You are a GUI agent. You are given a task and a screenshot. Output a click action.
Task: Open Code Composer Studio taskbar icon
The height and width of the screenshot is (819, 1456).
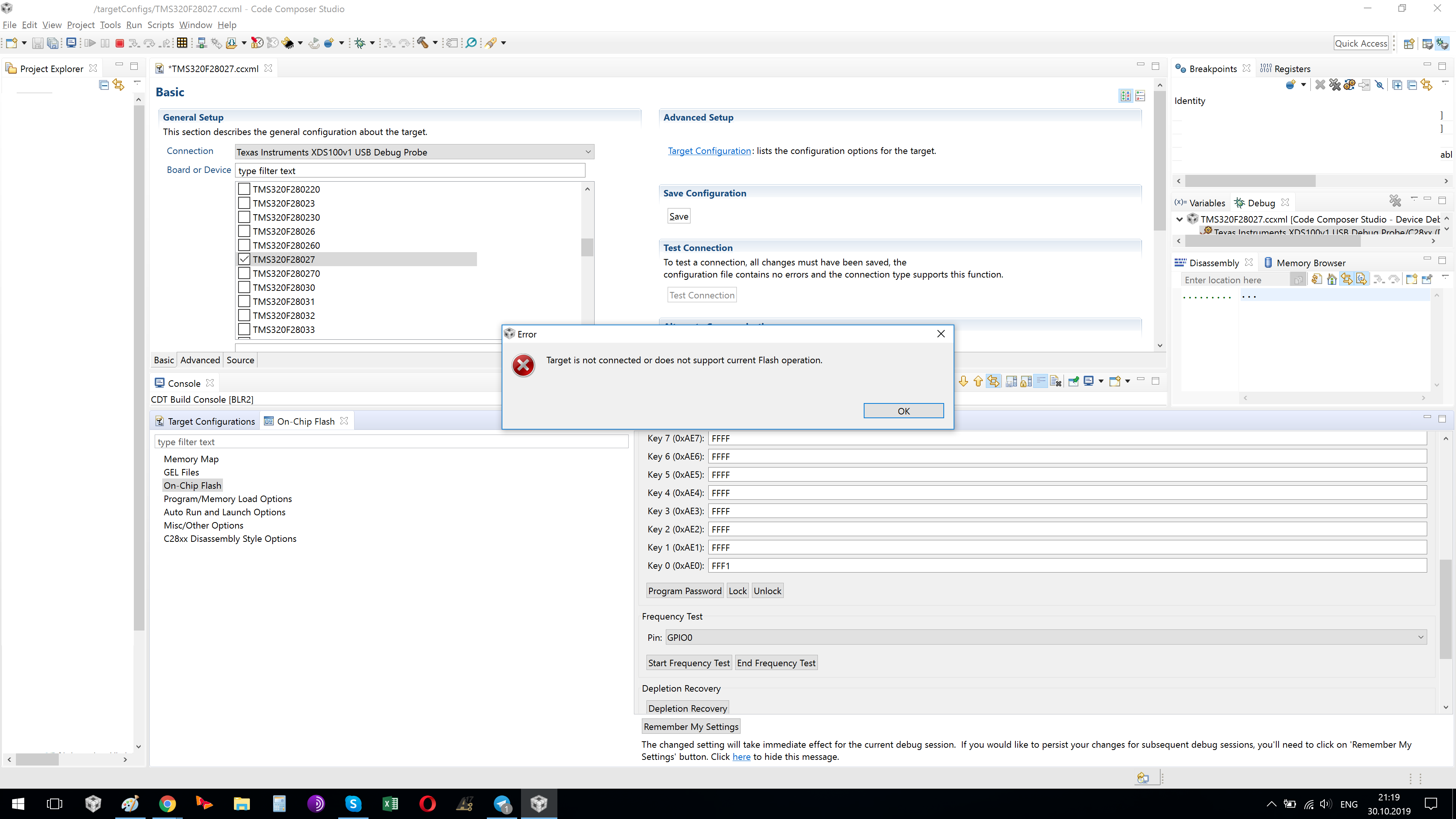(539, 803)
